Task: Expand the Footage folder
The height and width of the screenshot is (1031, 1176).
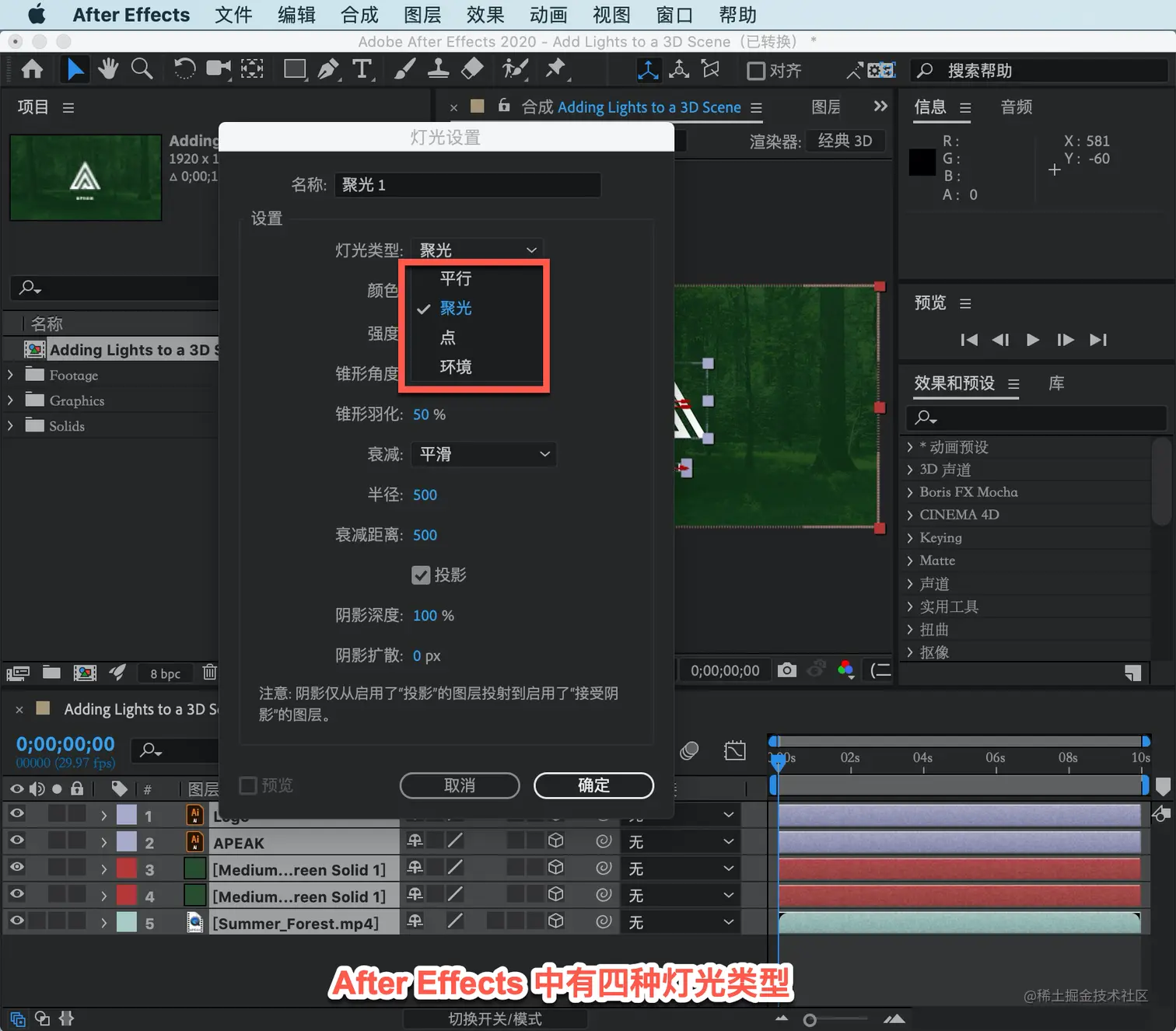Action: [x=10, y=375]
